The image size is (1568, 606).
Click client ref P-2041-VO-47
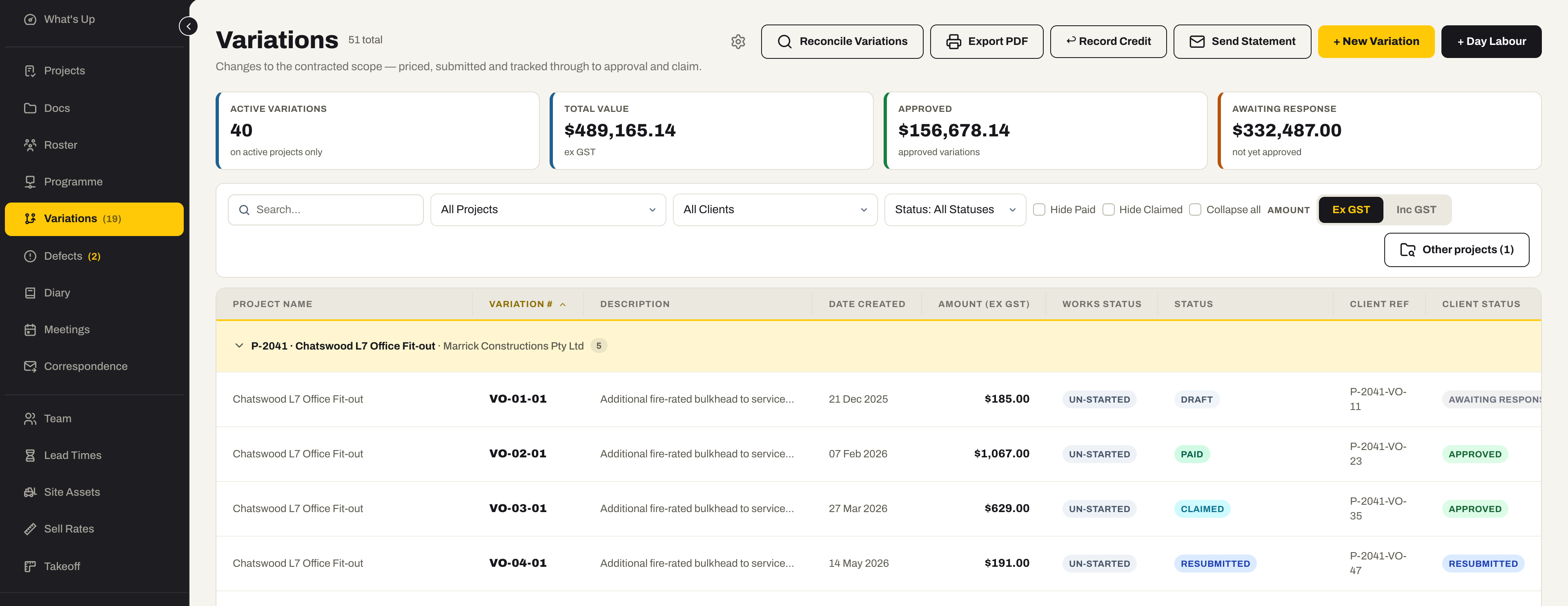tap(1377, 563)
